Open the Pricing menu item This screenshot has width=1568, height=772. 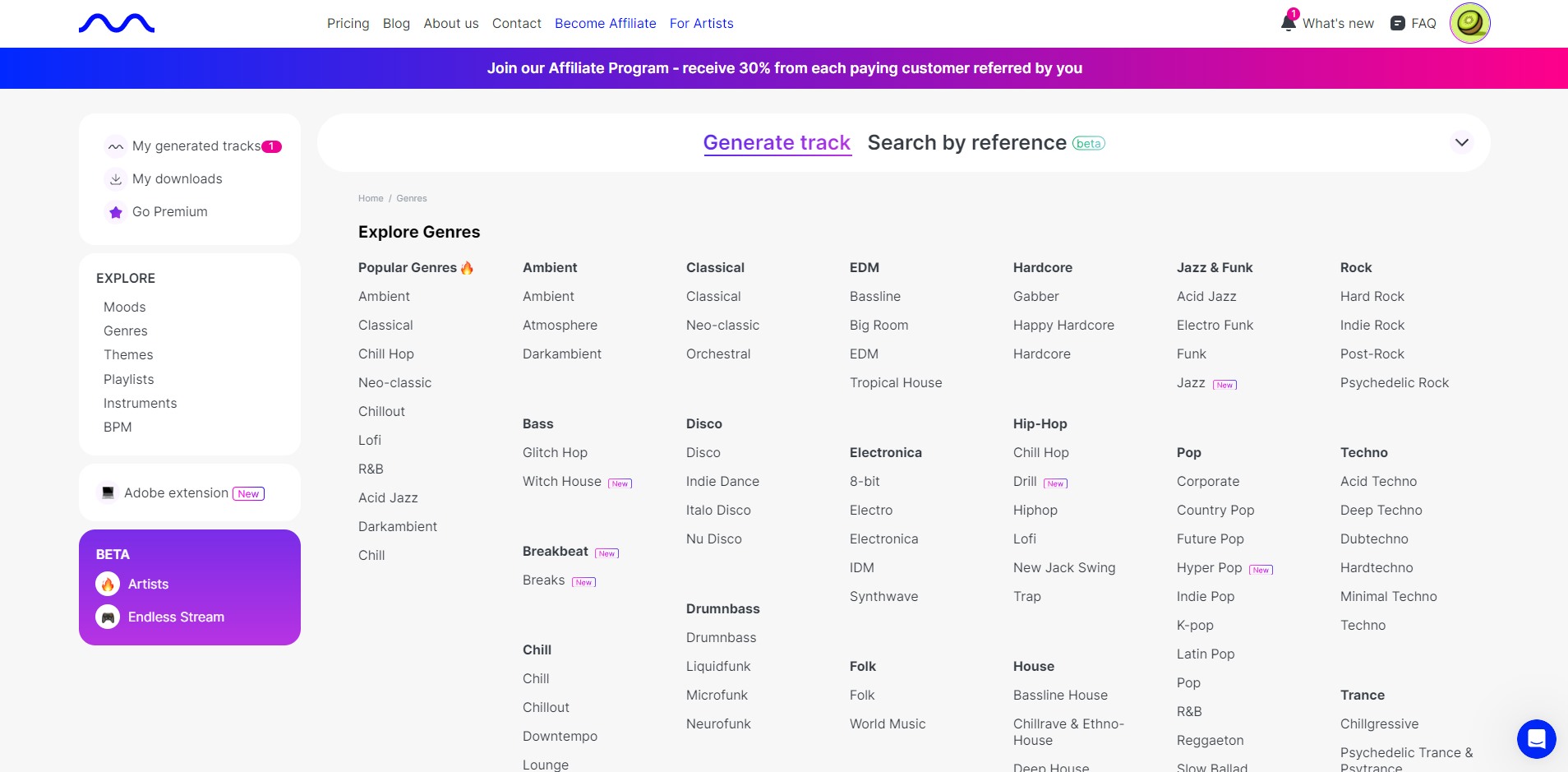click(348, 24)
